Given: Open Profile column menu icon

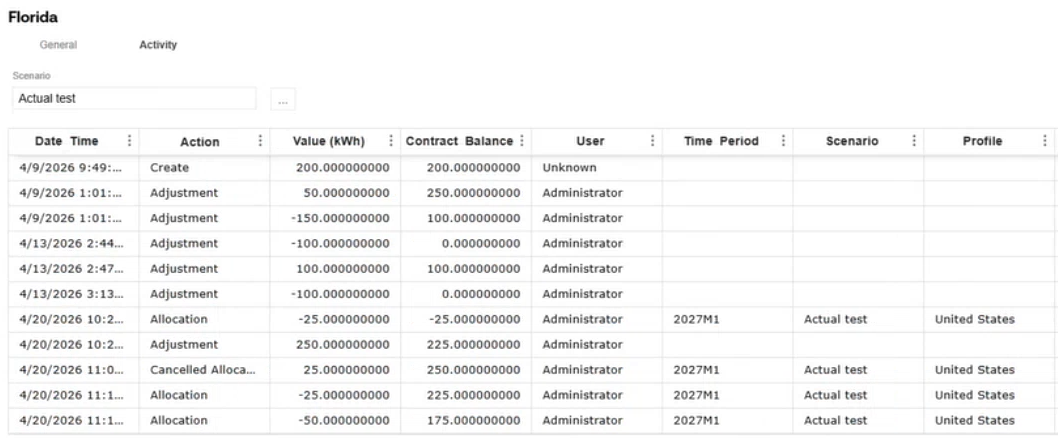Looking at the screenshot, I should click(x=1045, y=141).
